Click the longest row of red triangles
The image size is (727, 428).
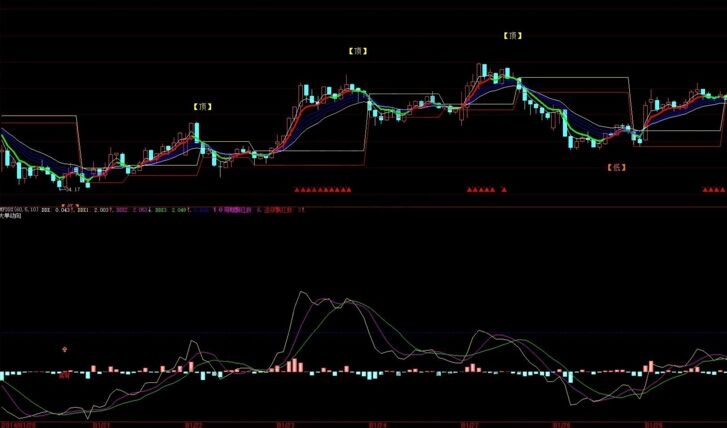(x=322, y=188)
